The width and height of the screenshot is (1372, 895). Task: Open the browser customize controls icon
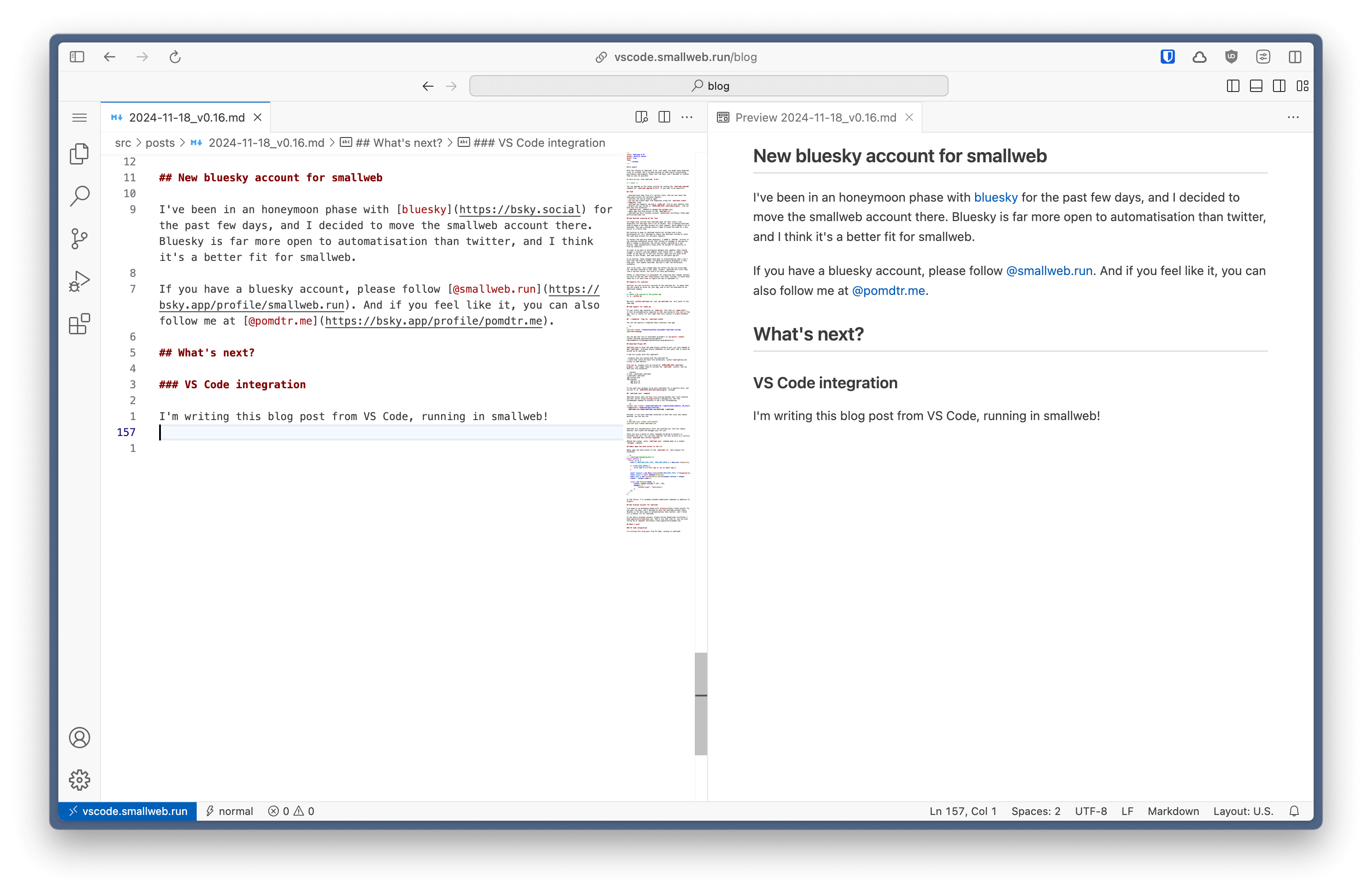coord(1263,57)
